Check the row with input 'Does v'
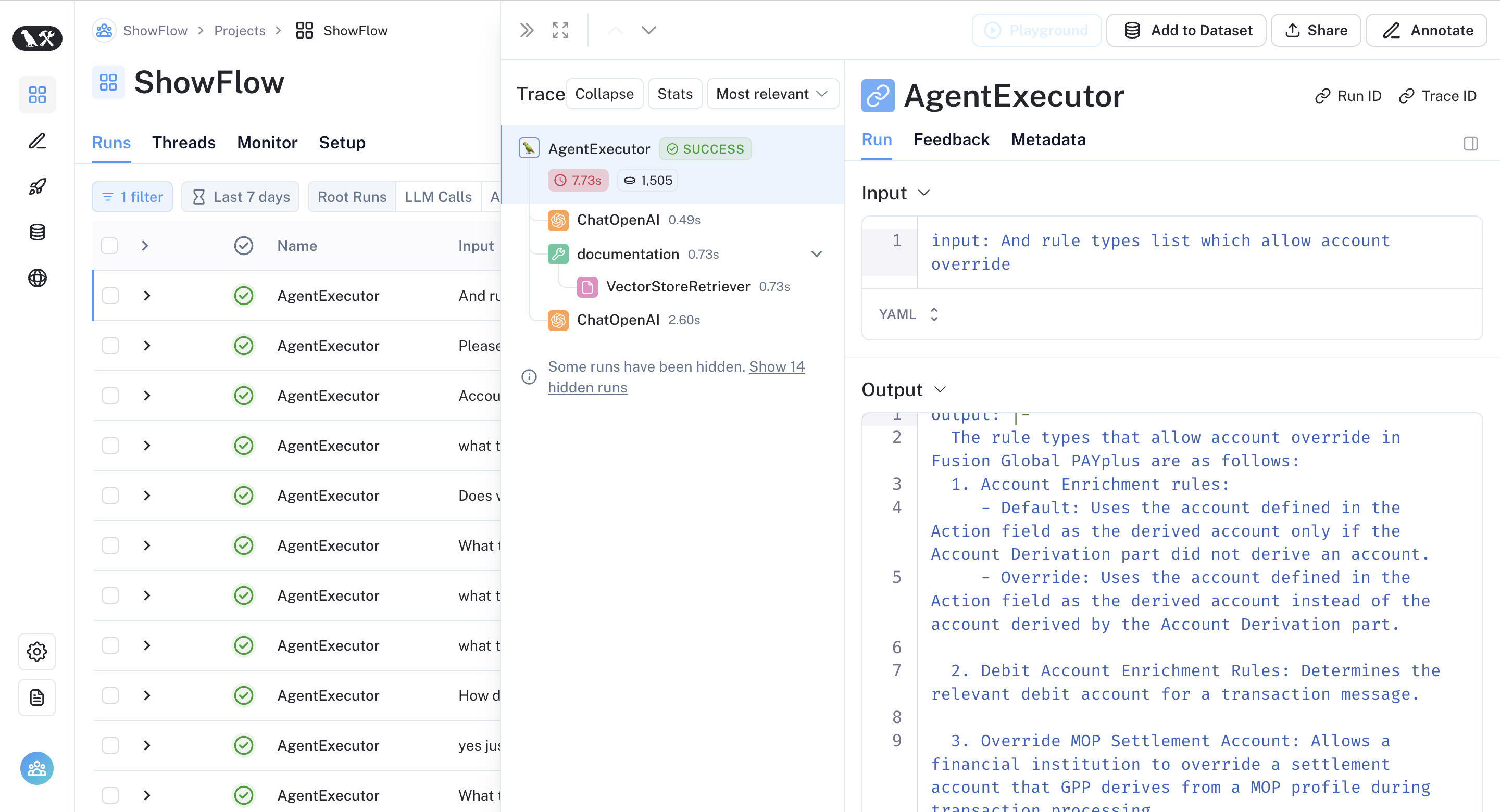 point(110,496)
